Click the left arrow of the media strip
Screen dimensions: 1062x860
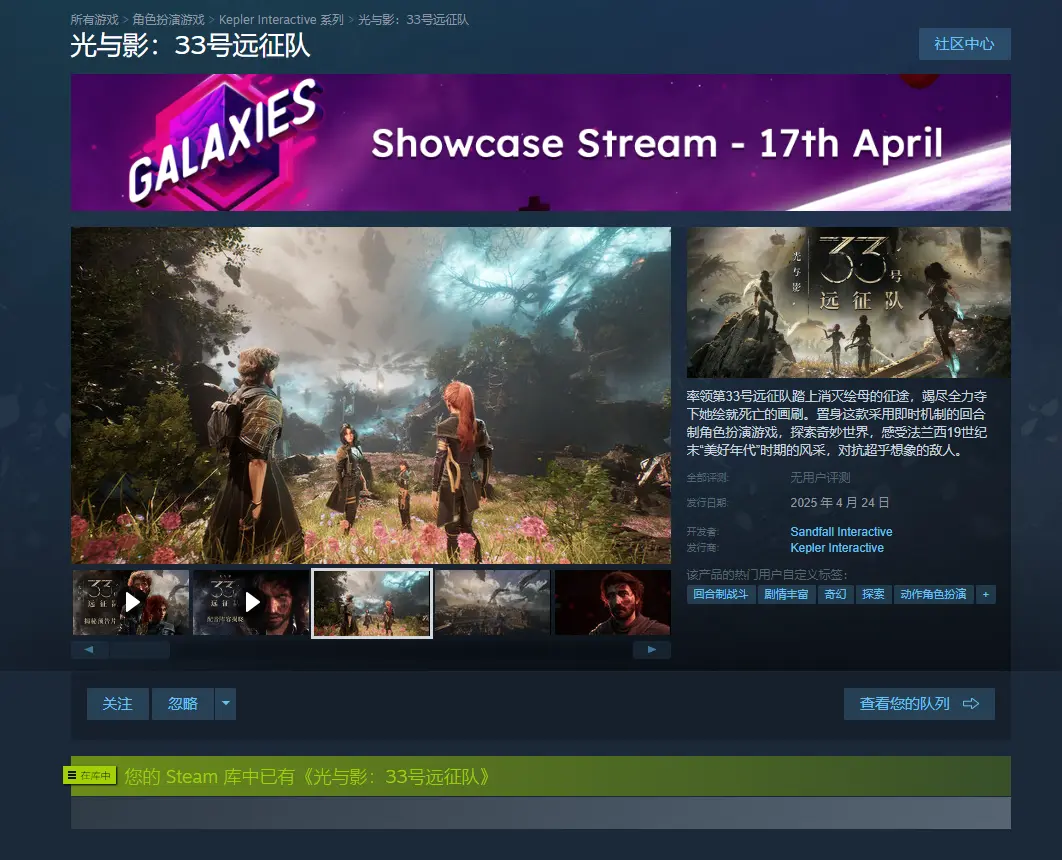pos(89,650)
